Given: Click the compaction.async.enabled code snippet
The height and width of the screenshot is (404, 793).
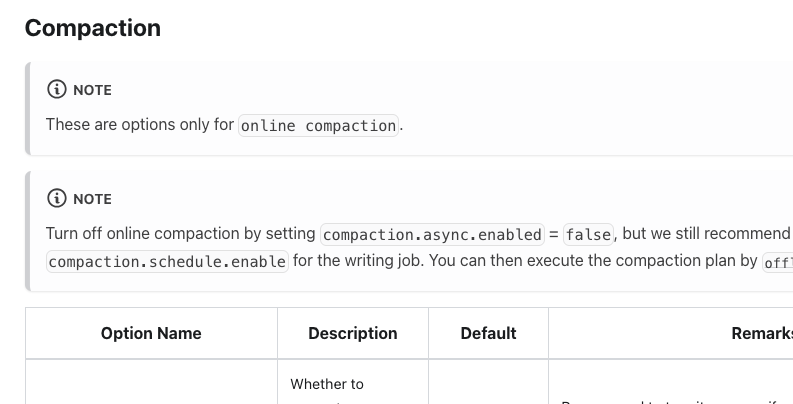Looking at the screenshot, I should click(x=432, y=235).
